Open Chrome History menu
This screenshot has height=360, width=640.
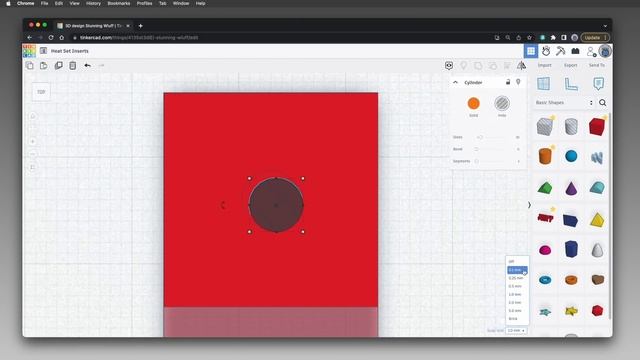(x=93, y=3)
